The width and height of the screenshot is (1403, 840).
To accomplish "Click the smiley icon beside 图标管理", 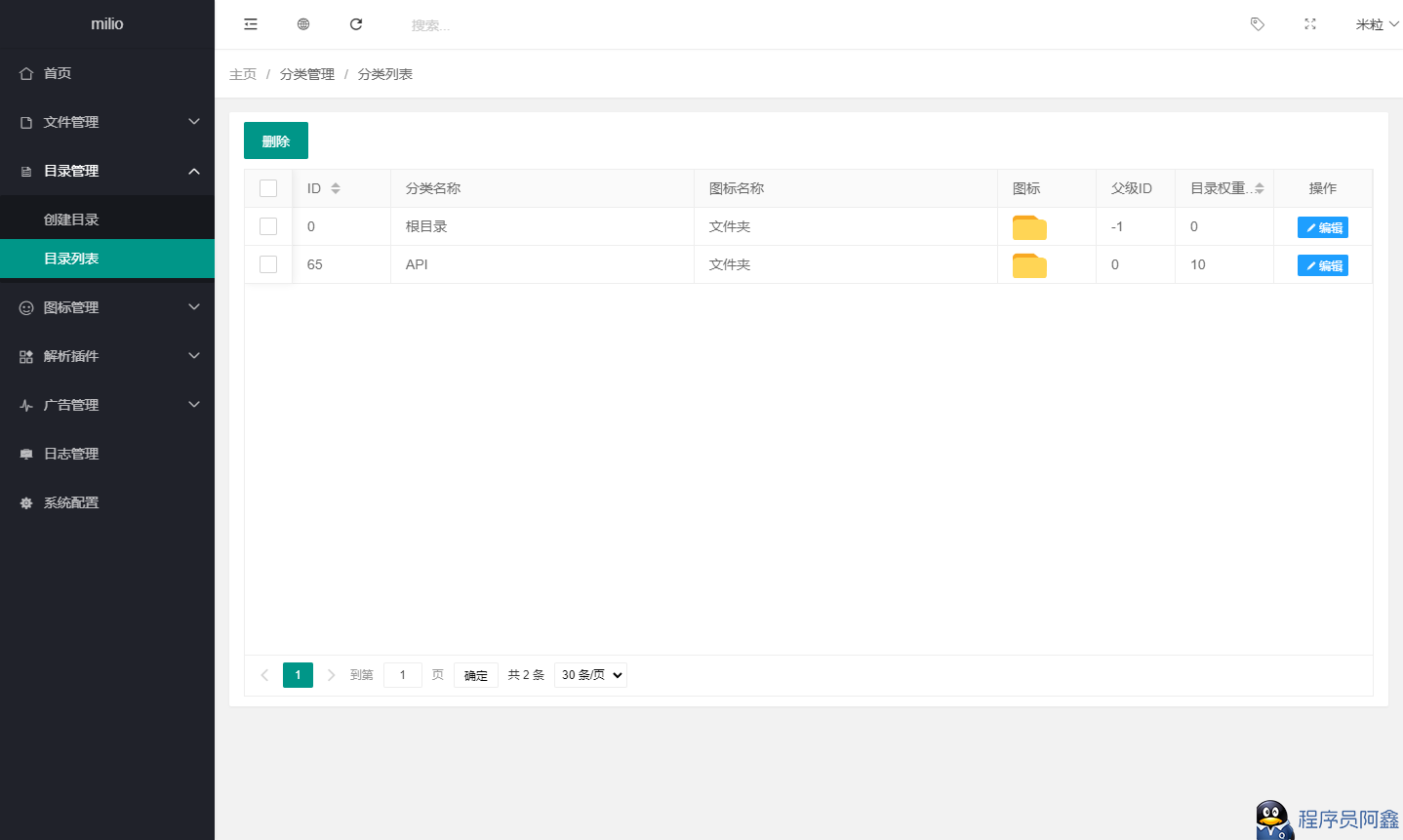I will point(26,307).
